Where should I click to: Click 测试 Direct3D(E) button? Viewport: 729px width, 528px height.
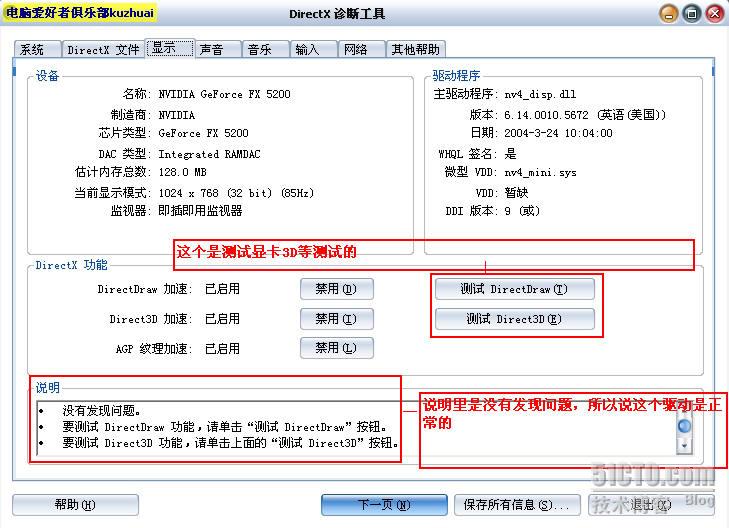515,319
